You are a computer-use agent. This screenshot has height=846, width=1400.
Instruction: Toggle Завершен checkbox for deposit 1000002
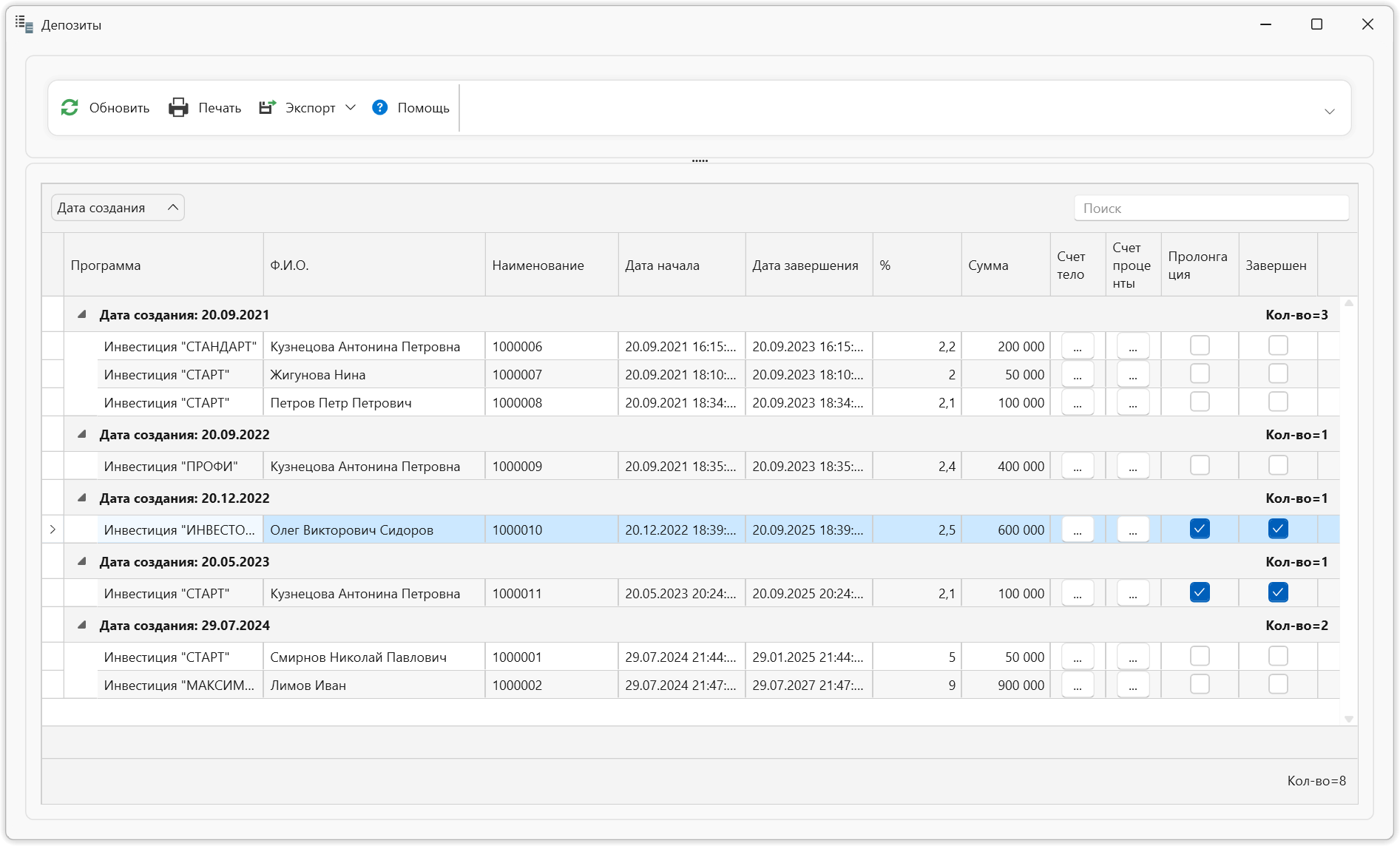click(1278, 684)
